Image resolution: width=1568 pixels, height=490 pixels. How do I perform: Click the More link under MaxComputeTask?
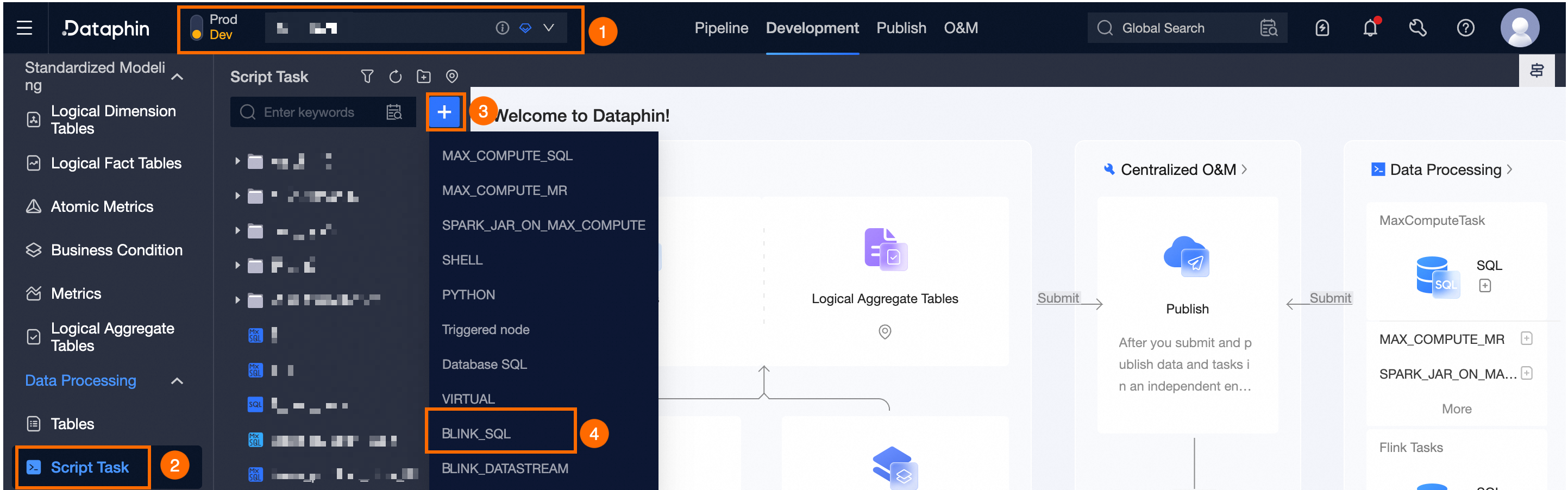point(1456,409)
